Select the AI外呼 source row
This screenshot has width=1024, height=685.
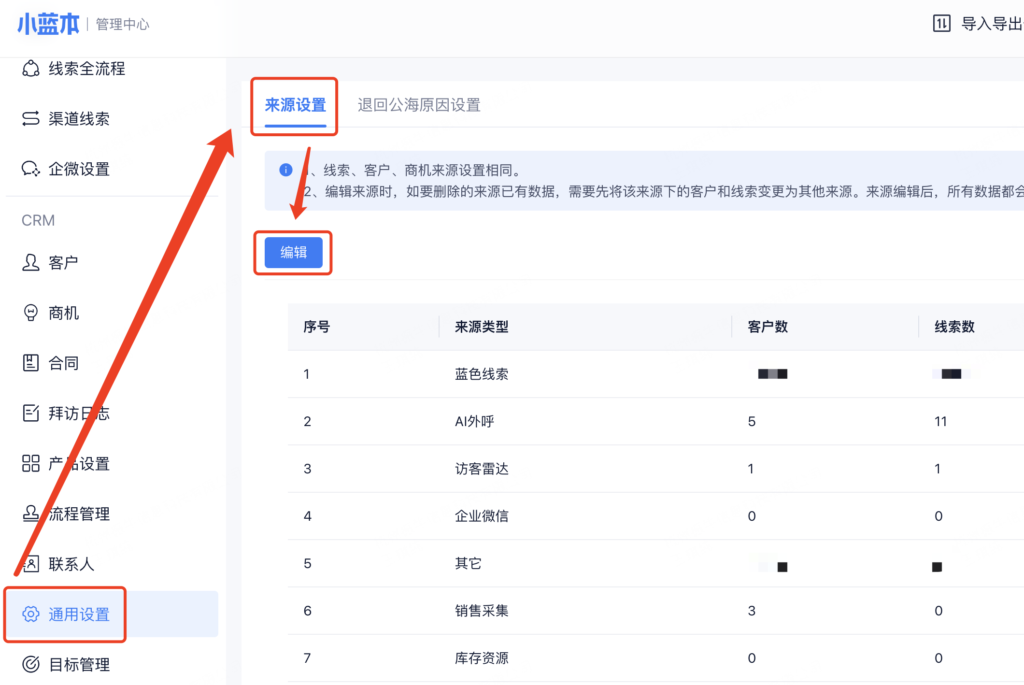point(474,422)
